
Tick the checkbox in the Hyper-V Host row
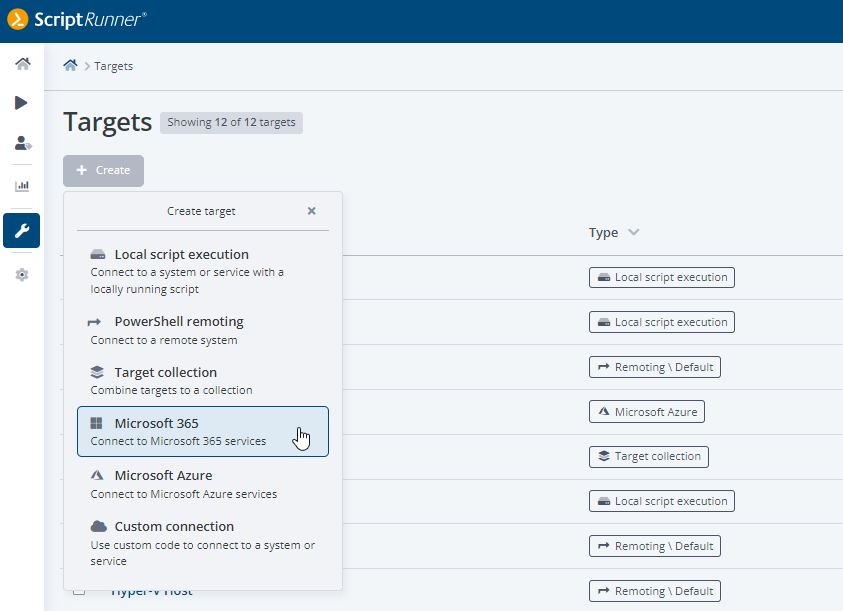[79, 591]
